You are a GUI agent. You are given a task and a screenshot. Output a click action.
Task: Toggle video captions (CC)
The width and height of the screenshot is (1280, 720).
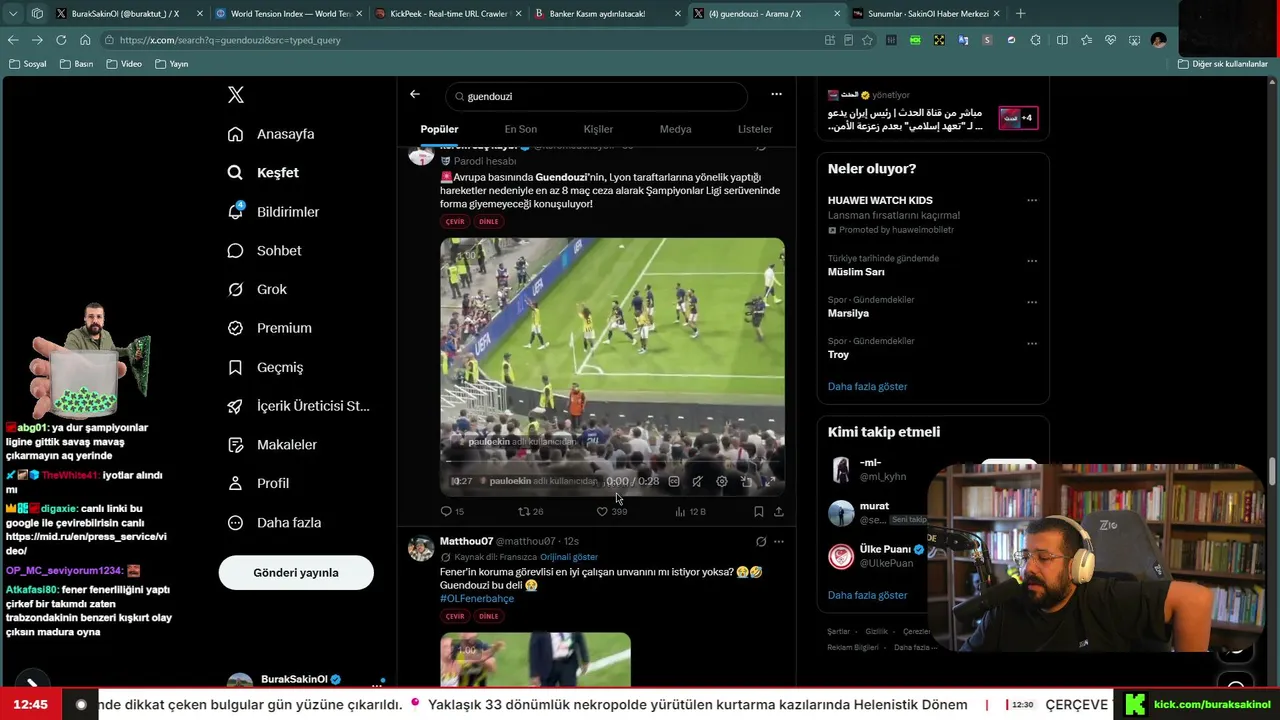point(674,482)
